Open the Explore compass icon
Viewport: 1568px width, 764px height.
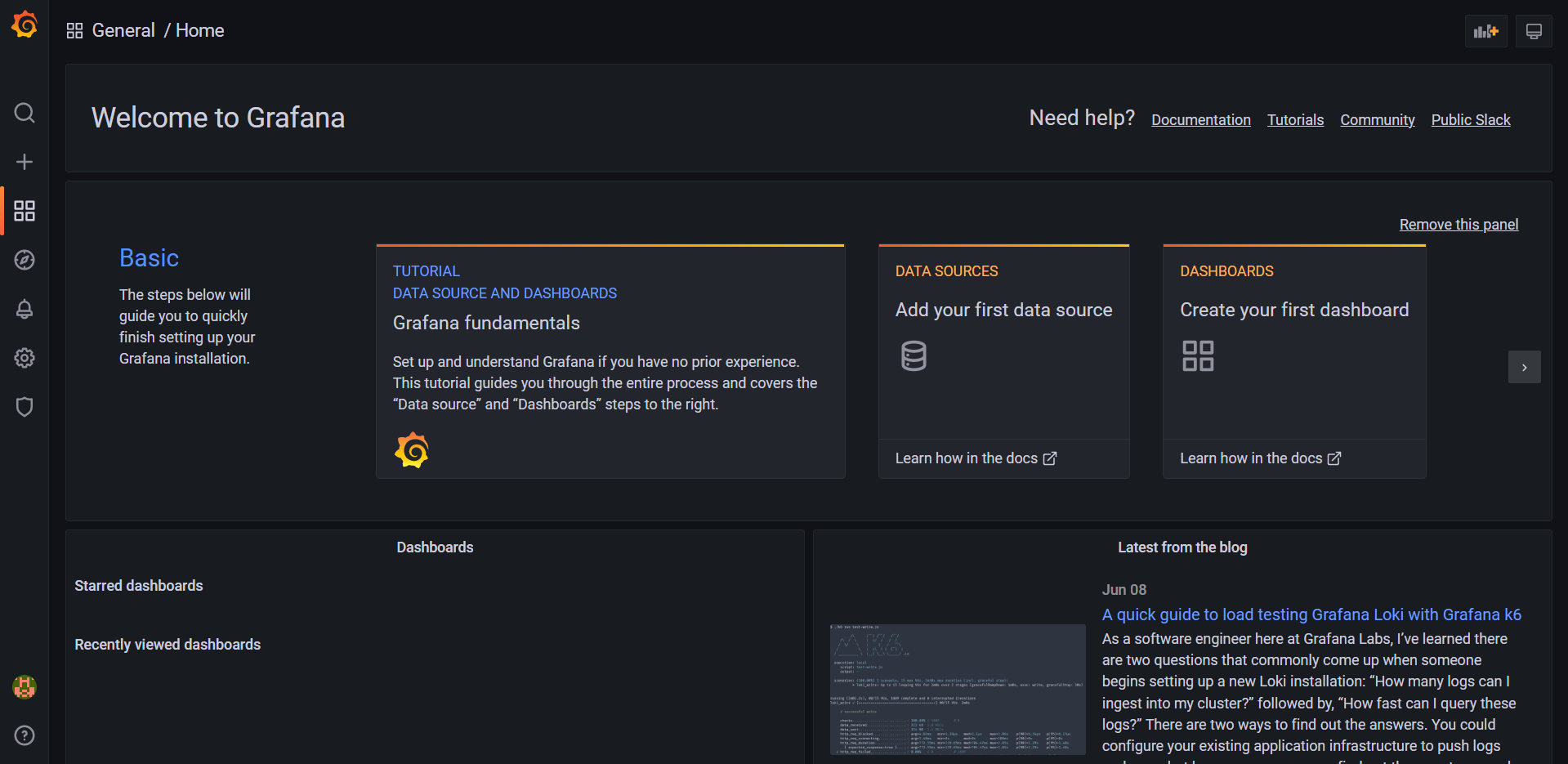point(25,260)
